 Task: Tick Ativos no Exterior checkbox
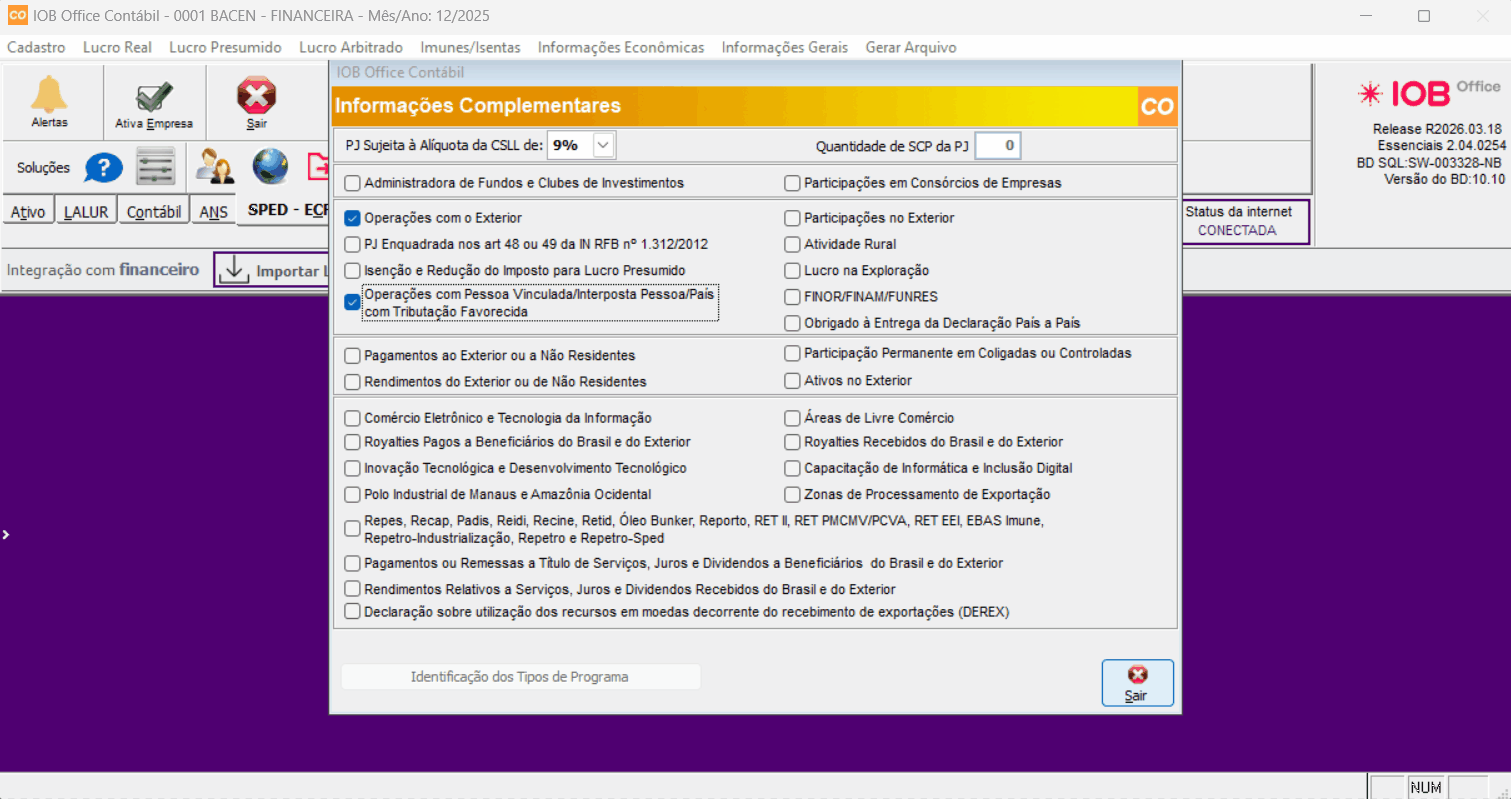click(x=792, y=381)
